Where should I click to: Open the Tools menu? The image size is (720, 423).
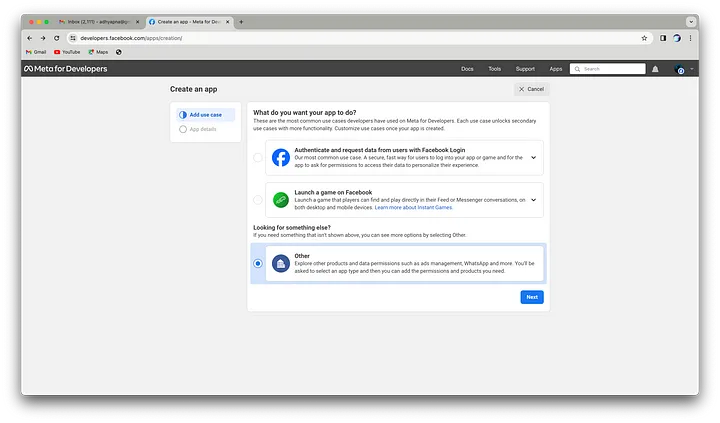pyautogui.click(x=495, y=69)
